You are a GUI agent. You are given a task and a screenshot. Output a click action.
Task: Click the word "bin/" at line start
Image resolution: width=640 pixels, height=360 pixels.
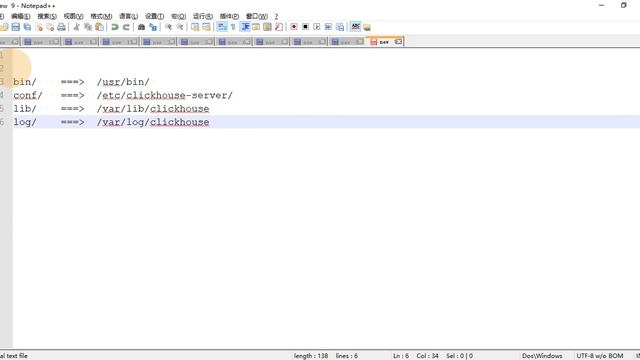tap(25, 82)
